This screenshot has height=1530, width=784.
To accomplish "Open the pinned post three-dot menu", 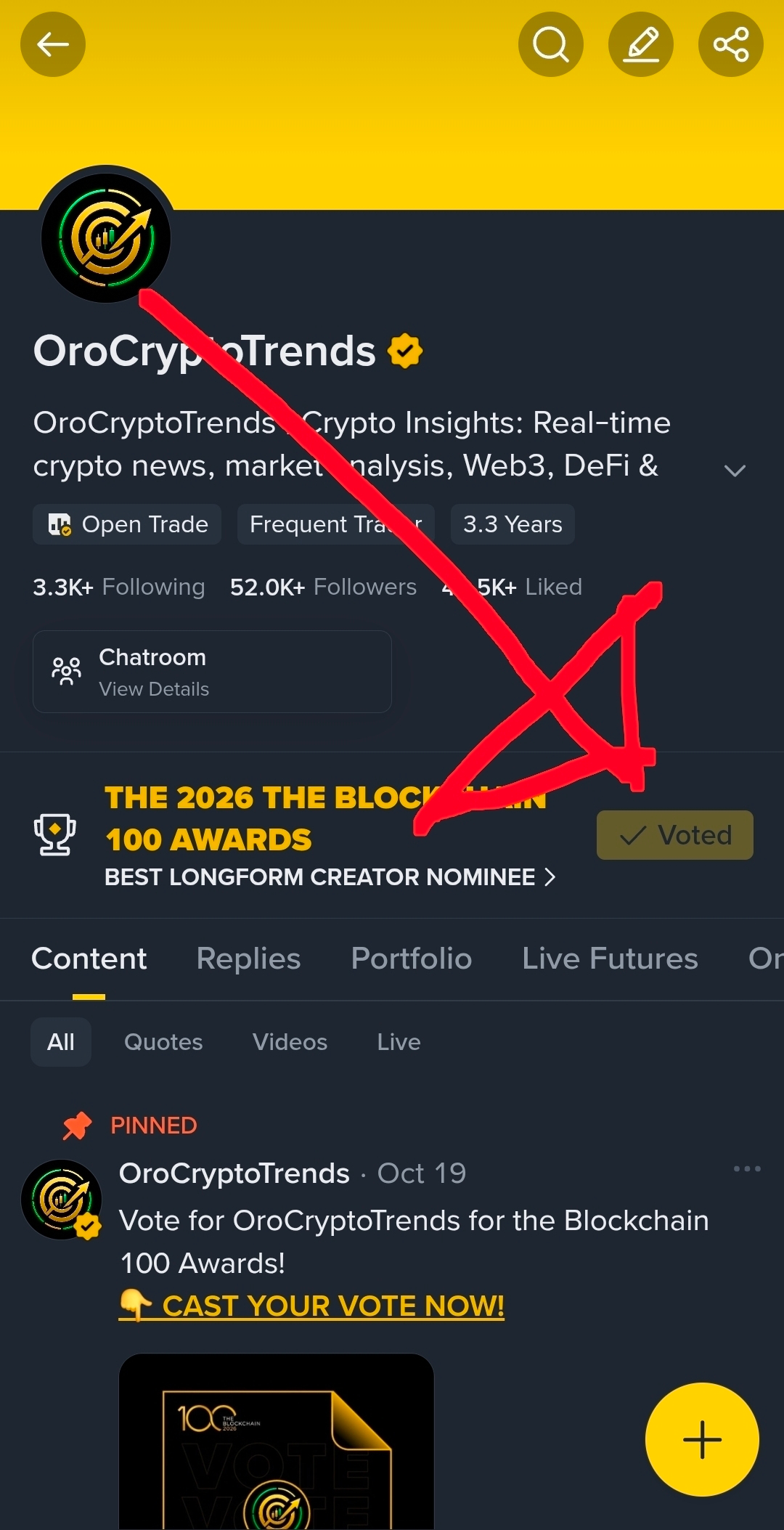I will (x=747, y=1168).
